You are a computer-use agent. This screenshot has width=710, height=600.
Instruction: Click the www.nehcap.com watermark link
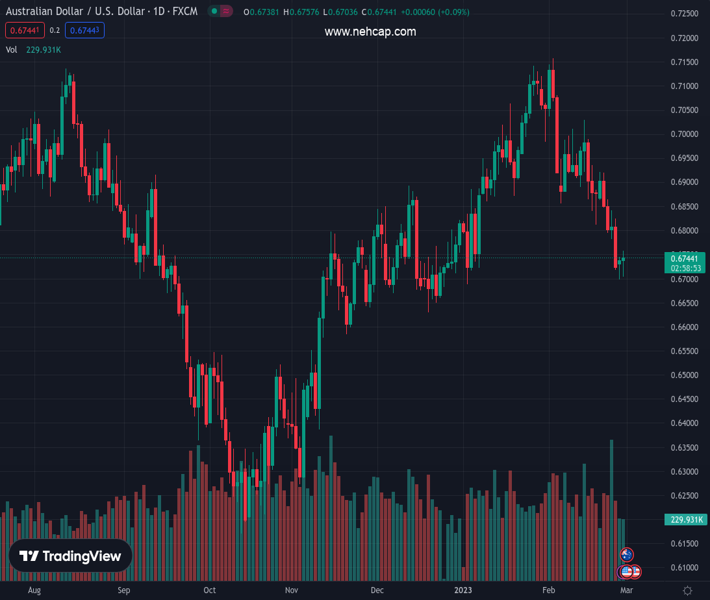(x=370, y=32)
